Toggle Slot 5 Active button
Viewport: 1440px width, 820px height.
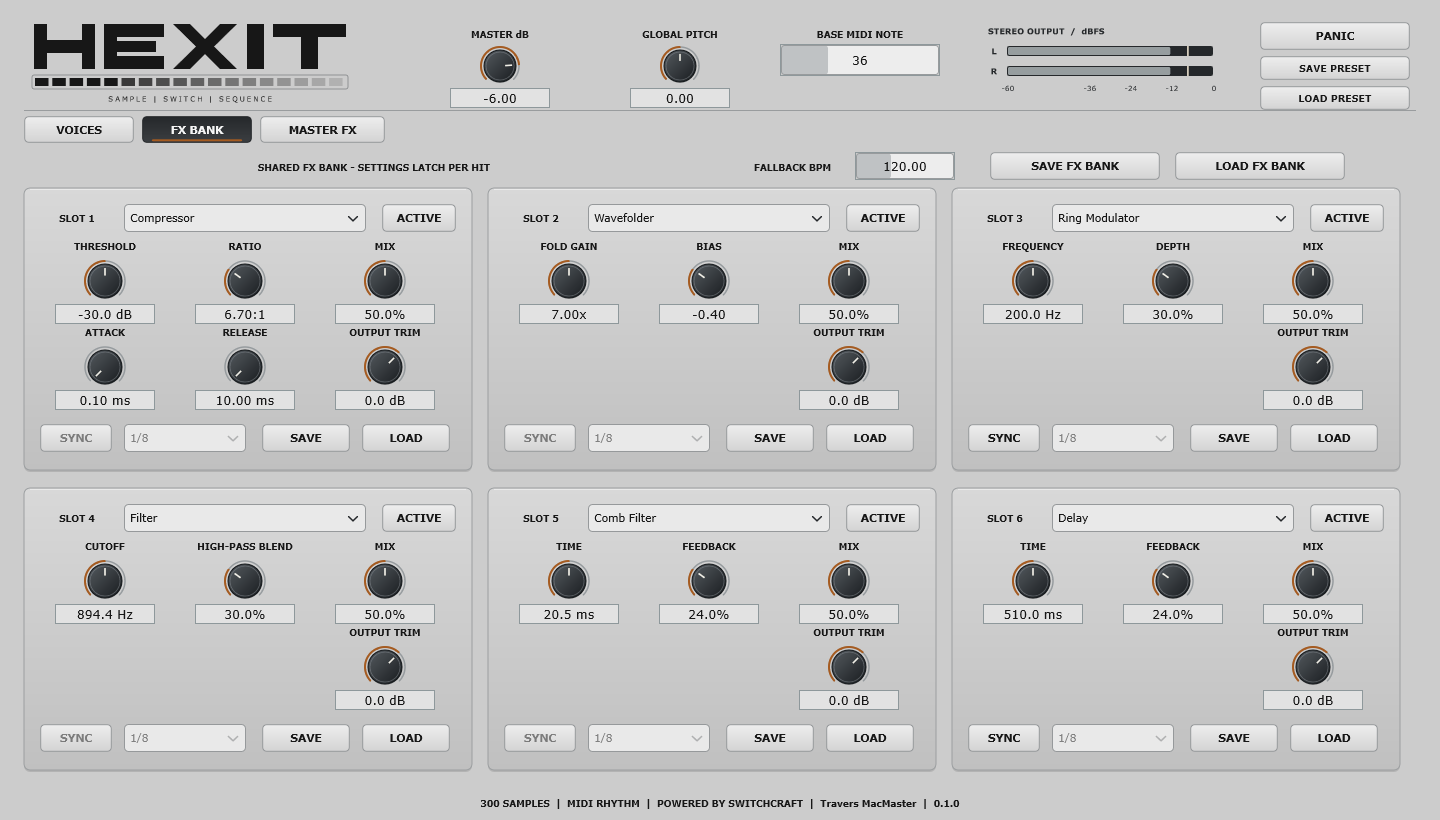pyautogui.click(x=883, y=518)
